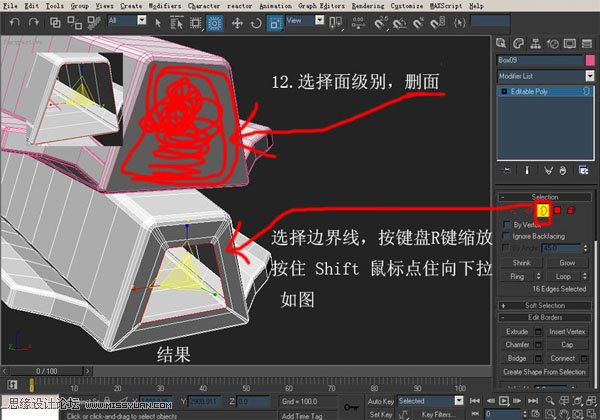Click the Loop selection button

[563, 276]
